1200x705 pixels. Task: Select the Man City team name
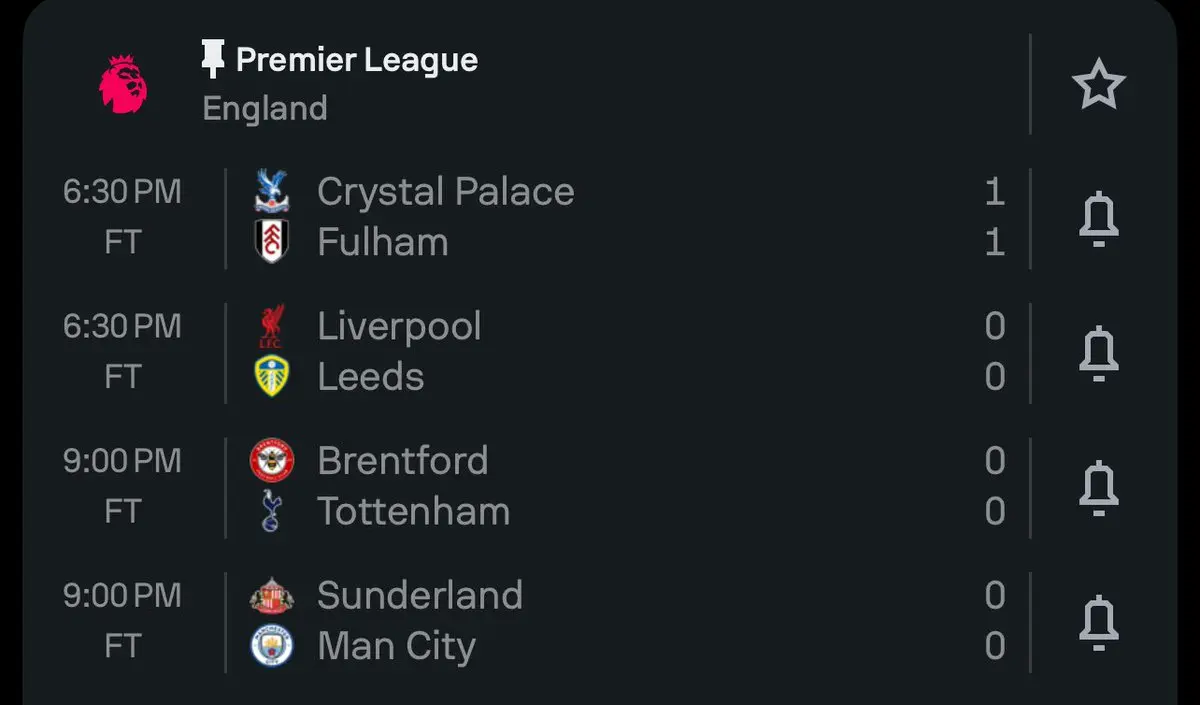coord(396,647)
